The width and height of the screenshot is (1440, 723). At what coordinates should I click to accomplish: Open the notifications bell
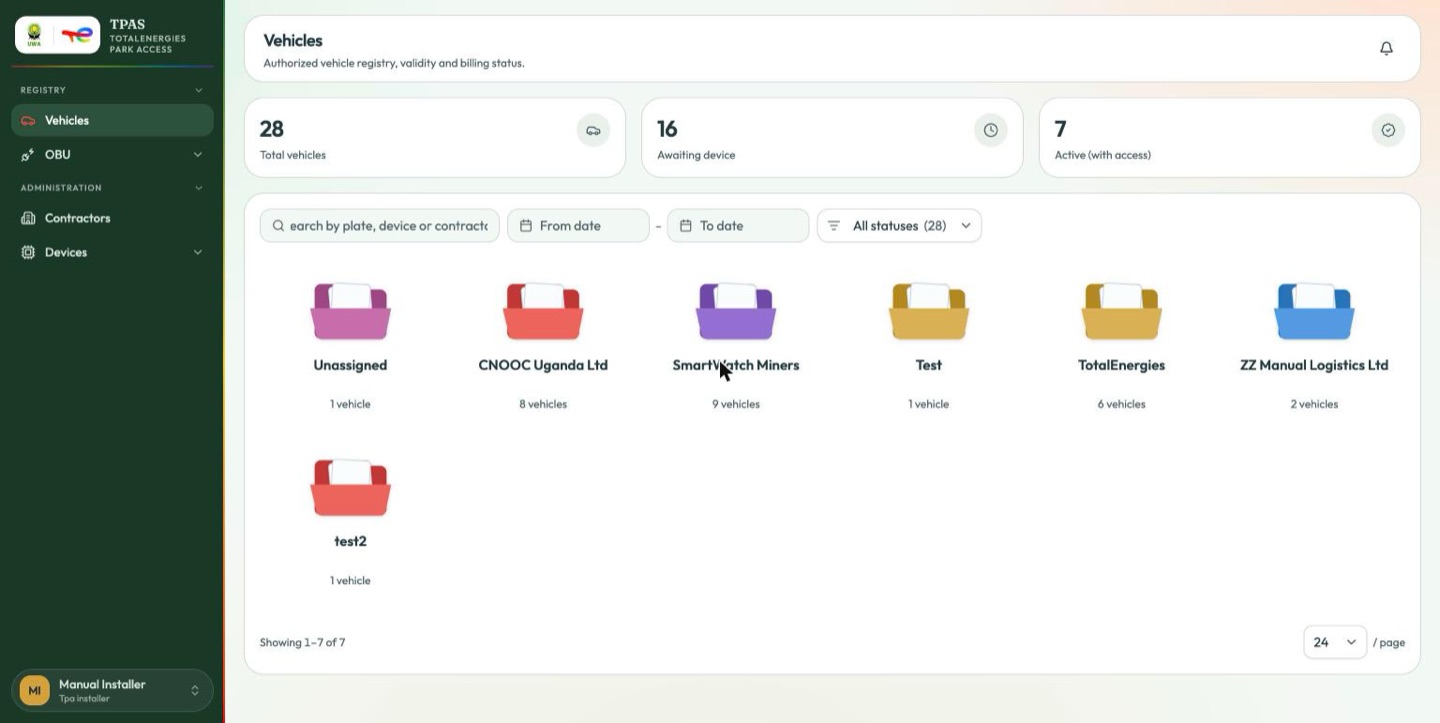pos(1386,48)
